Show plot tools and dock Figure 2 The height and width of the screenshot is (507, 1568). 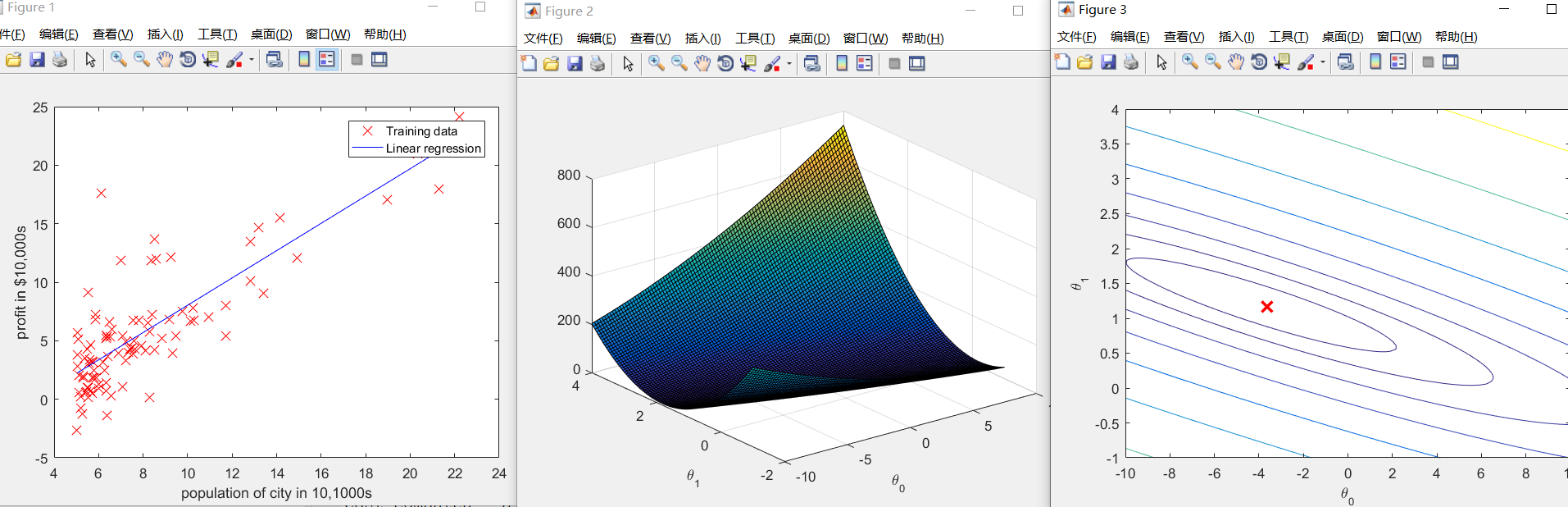(x=917, y=64)
